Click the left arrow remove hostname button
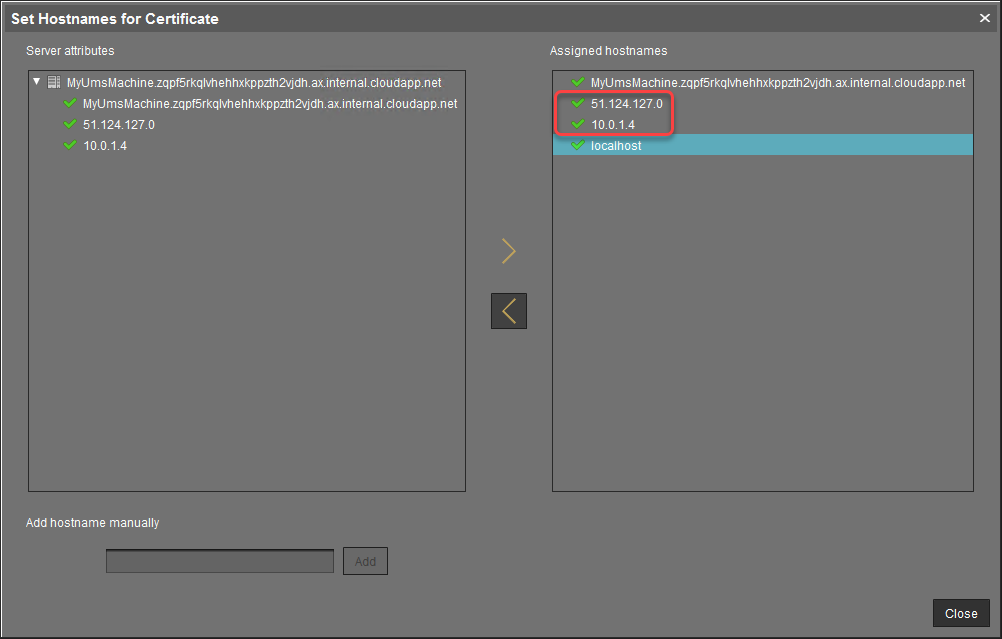The height and width of the screenshot is (639, 1002). pyautogui.click(x=508, y=311)
